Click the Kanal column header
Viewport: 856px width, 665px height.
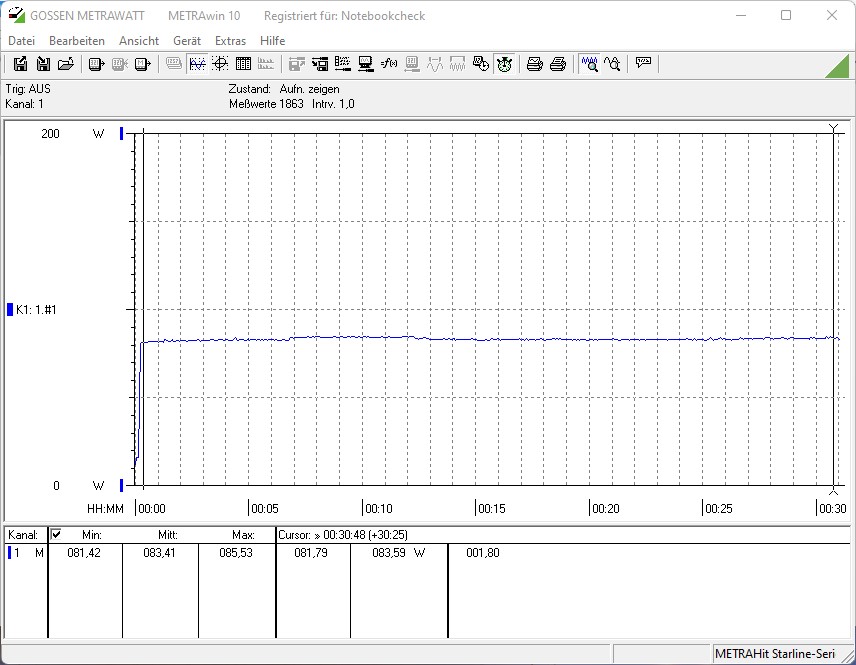click(x=23, y=535)
